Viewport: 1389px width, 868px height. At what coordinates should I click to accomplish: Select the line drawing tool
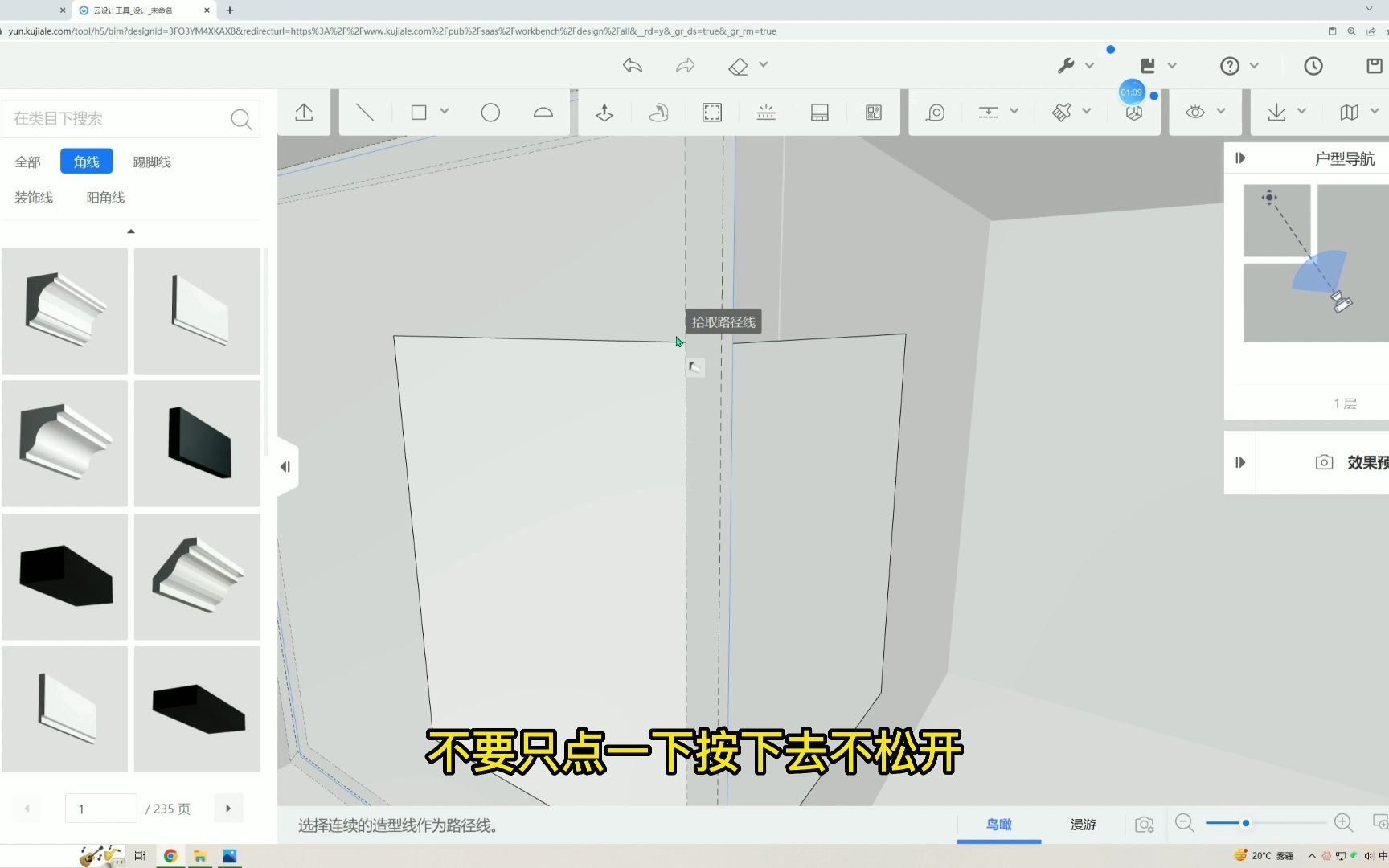click(365, 113)
